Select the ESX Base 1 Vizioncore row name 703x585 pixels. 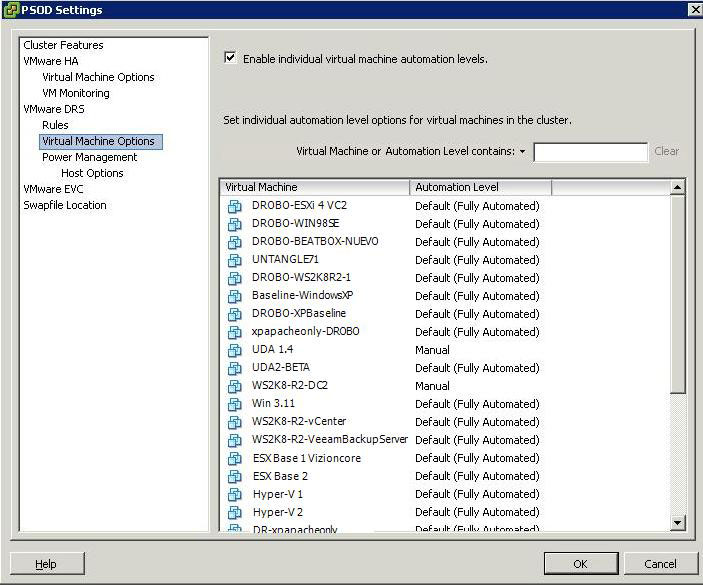coord(307,458)
